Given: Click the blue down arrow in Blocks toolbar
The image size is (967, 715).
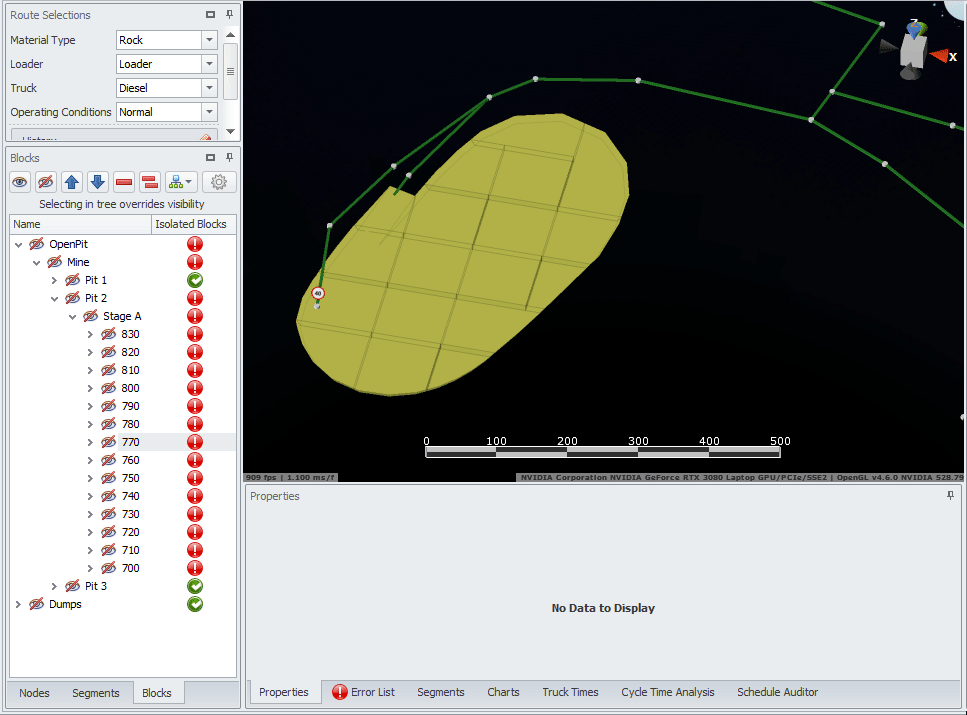Looking at the screenshot, I should point(98,182).
